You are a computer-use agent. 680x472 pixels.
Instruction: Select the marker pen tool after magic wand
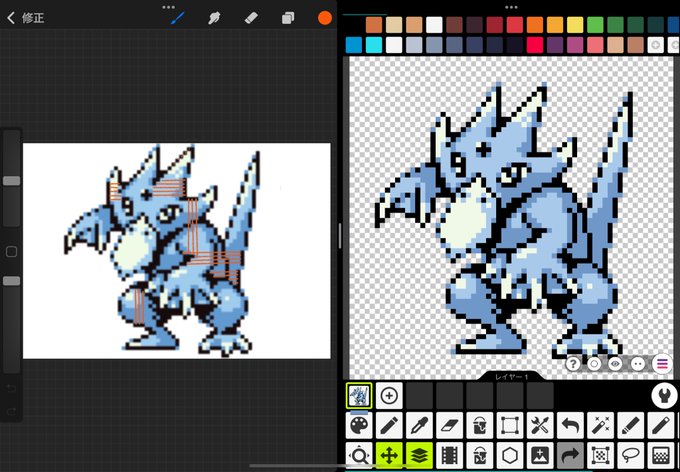tap(631, 425)
